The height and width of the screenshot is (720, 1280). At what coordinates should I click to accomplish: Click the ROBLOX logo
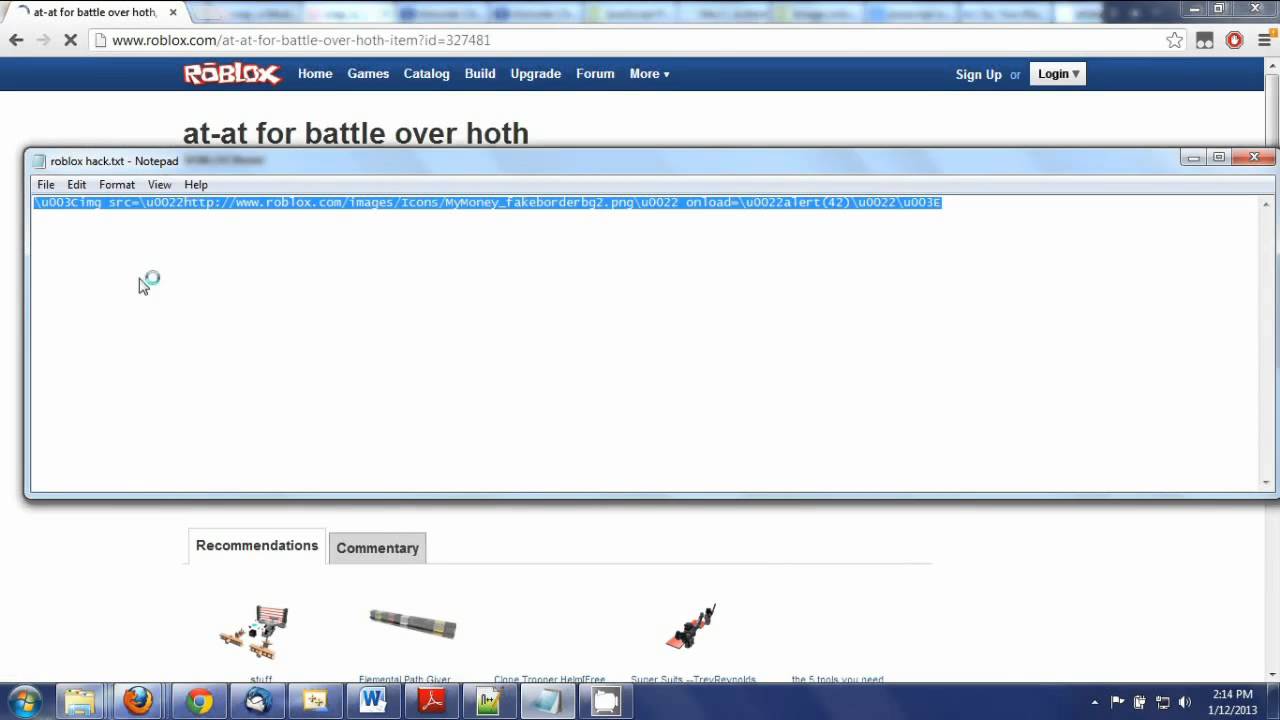[x=232, y=74]
